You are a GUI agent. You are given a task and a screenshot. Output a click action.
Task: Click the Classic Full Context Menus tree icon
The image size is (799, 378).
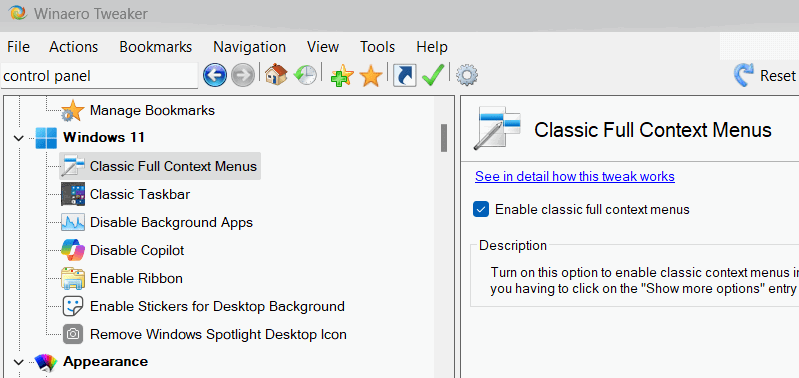pyautogui.click(x=72, y=166)
